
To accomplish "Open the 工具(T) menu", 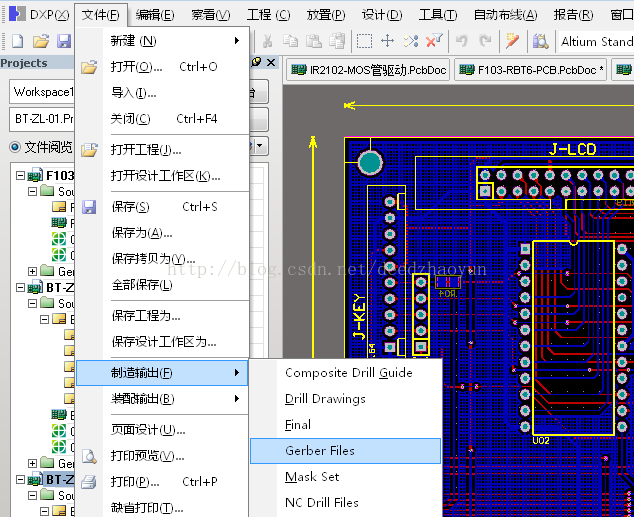I will click(x=438, y=15).
